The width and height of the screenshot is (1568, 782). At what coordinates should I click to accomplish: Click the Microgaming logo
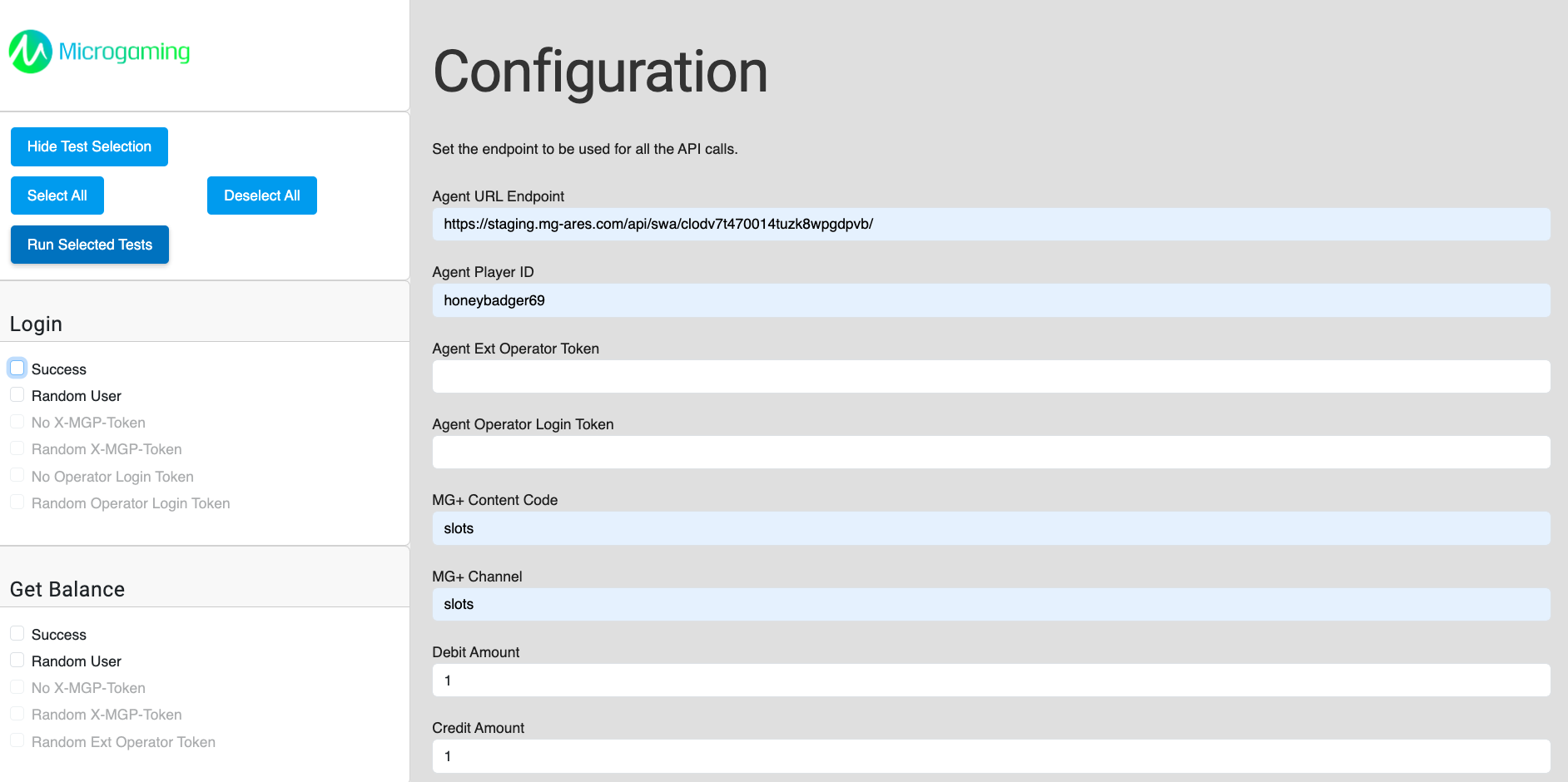(x=98, y=51)
